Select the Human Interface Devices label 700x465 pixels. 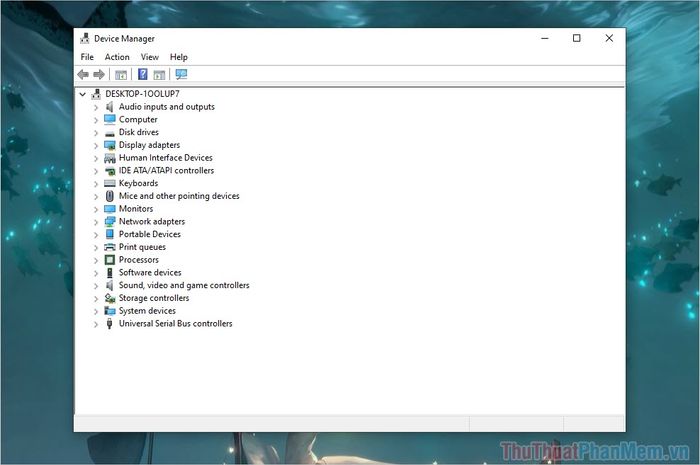click(166, 158)
